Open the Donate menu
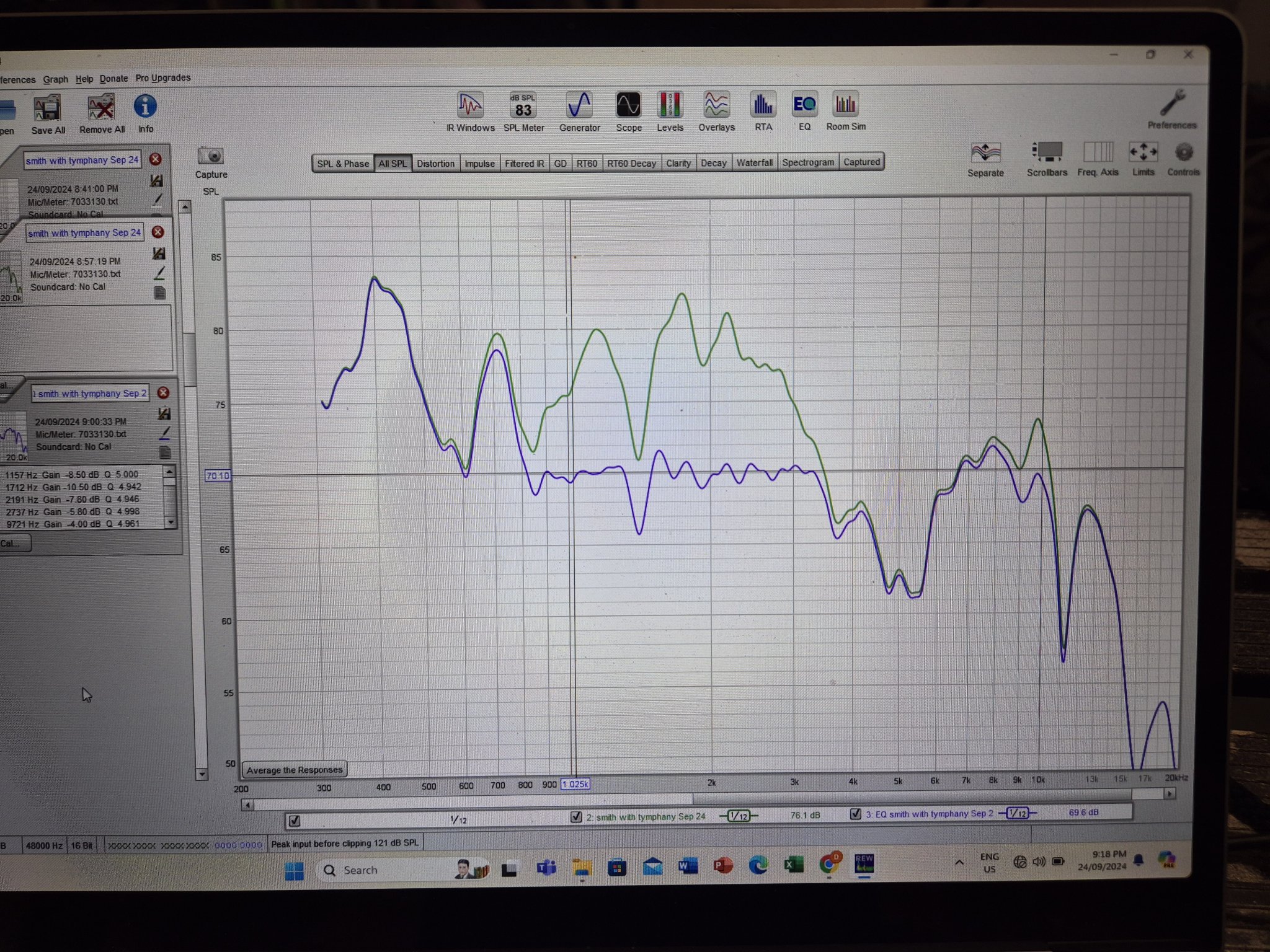This screenshot has height=952, width=1270. (x=113, y=79)
